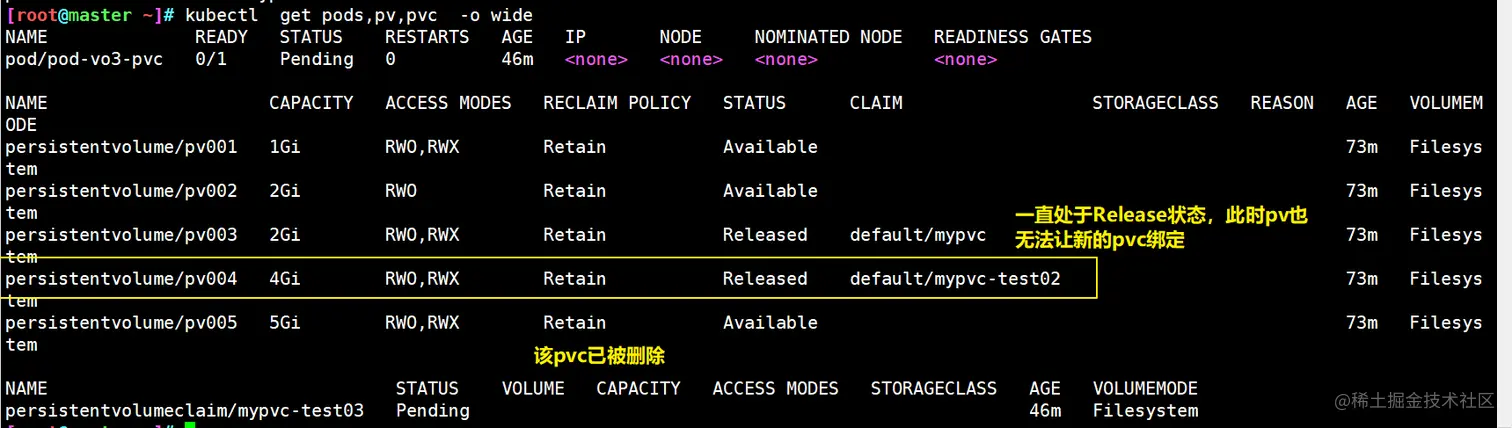Image resolution: width=1512 pixels, height=428 pixels.
Task: Click the kubectl get pods,pv,pvc command text
Action: click(359, 15)
